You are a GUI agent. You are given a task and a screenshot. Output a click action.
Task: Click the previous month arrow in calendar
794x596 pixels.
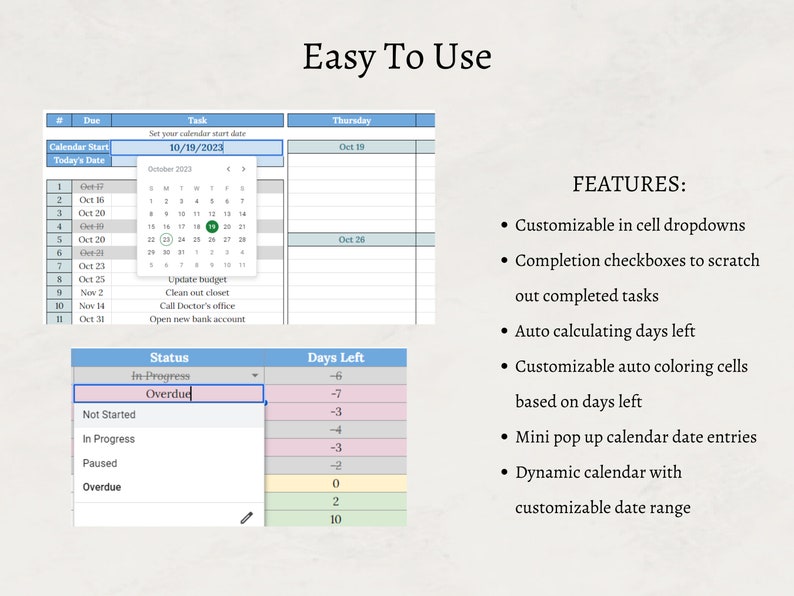coord(228,169)
